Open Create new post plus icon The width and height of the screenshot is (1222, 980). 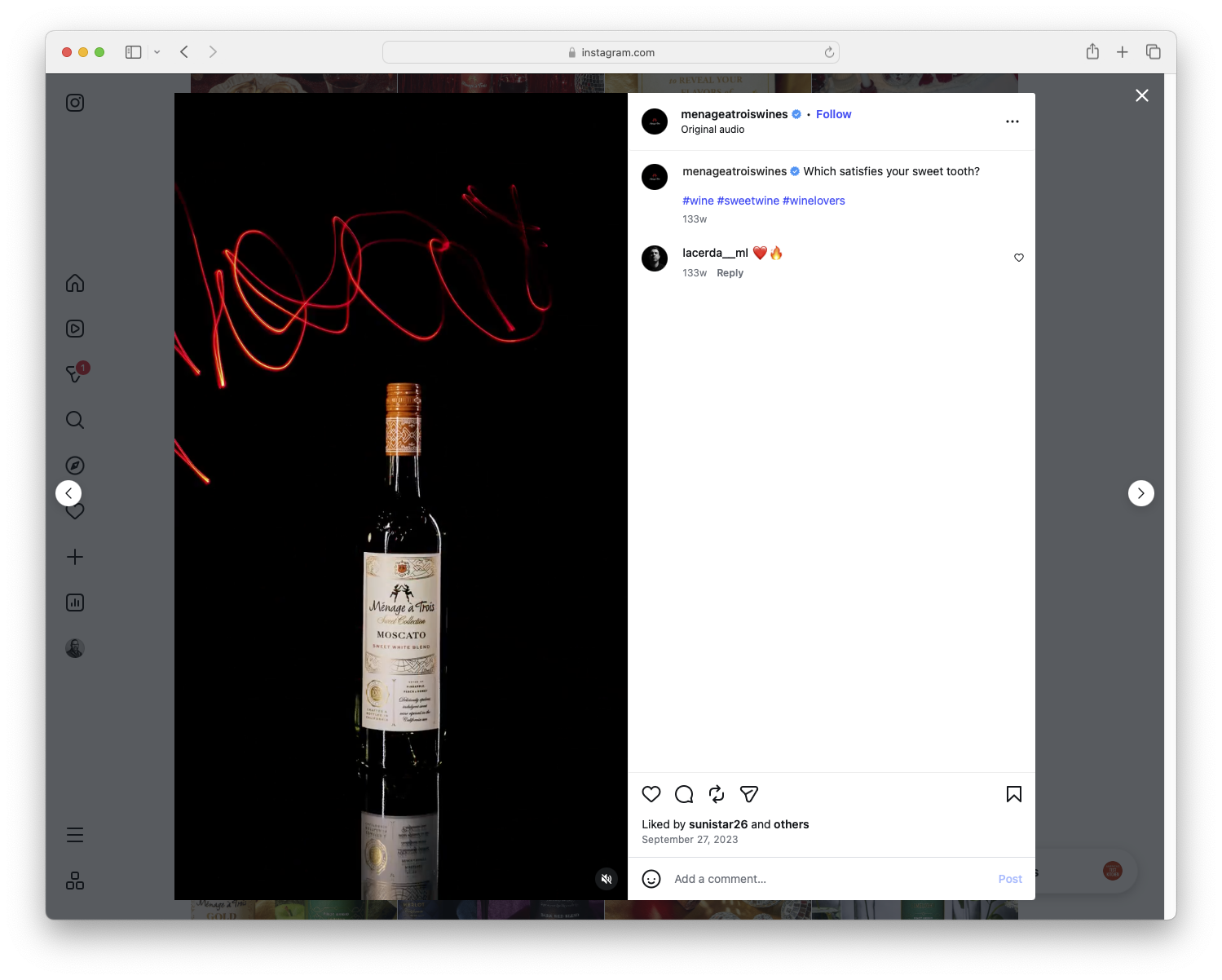pyautogui.click(x=75, y=557)
